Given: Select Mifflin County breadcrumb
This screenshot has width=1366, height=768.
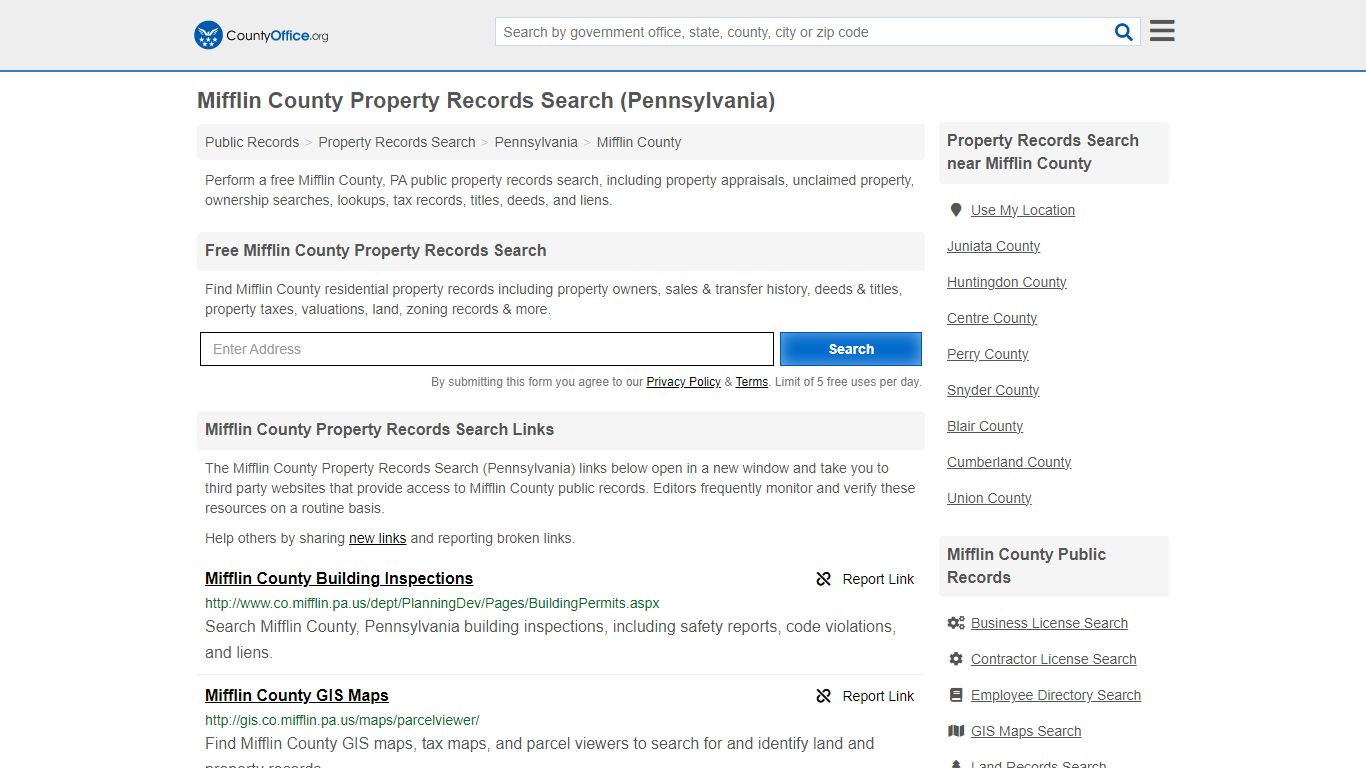Looking at the screenshot, I should 639,142.
